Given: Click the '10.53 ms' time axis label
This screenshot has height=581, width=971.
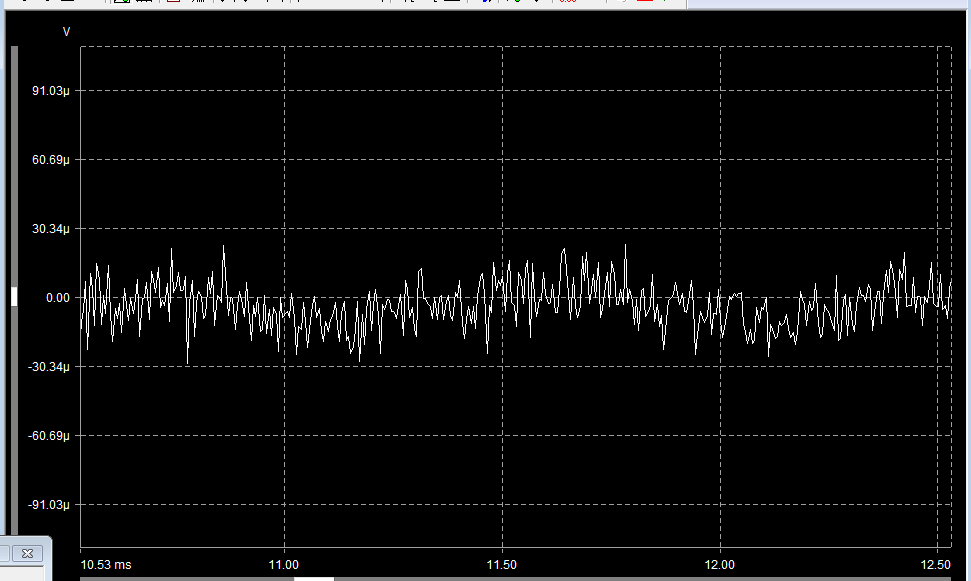Looking at the screenshot, I should tap(106, 565).
